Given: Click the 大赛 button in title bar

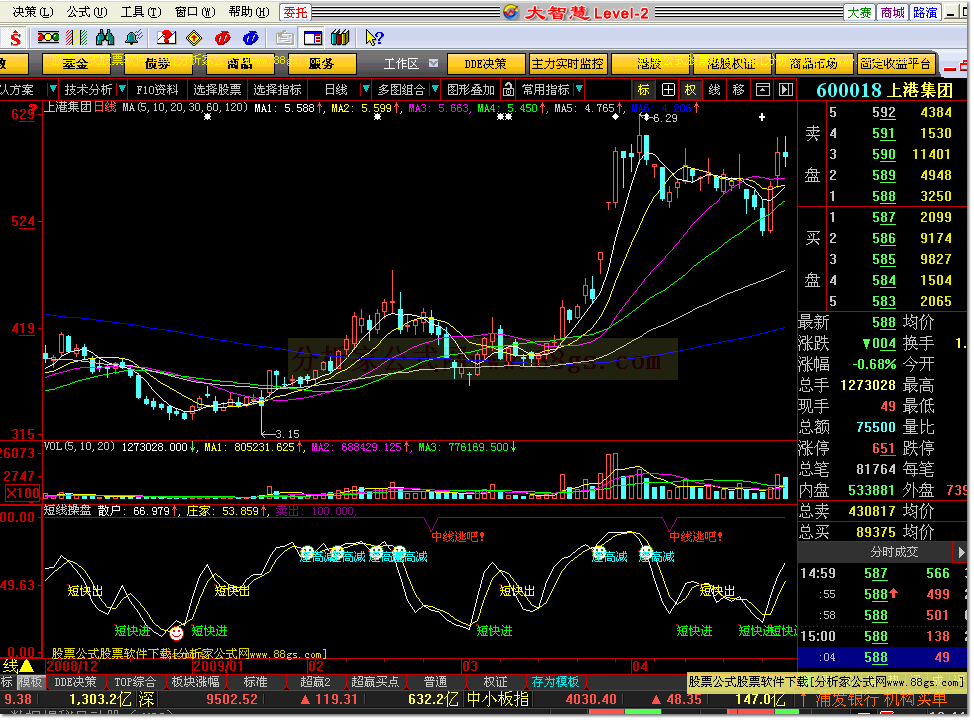Looking at the screenshot, I should pos(860,12).
